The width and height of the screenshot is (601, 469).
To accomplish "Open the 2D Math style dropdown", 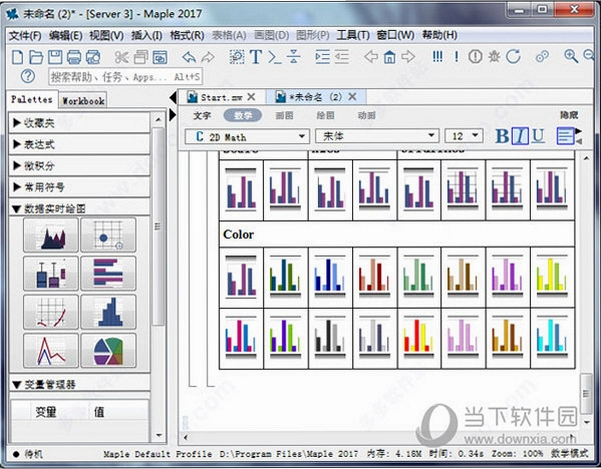I will (247, 136).
